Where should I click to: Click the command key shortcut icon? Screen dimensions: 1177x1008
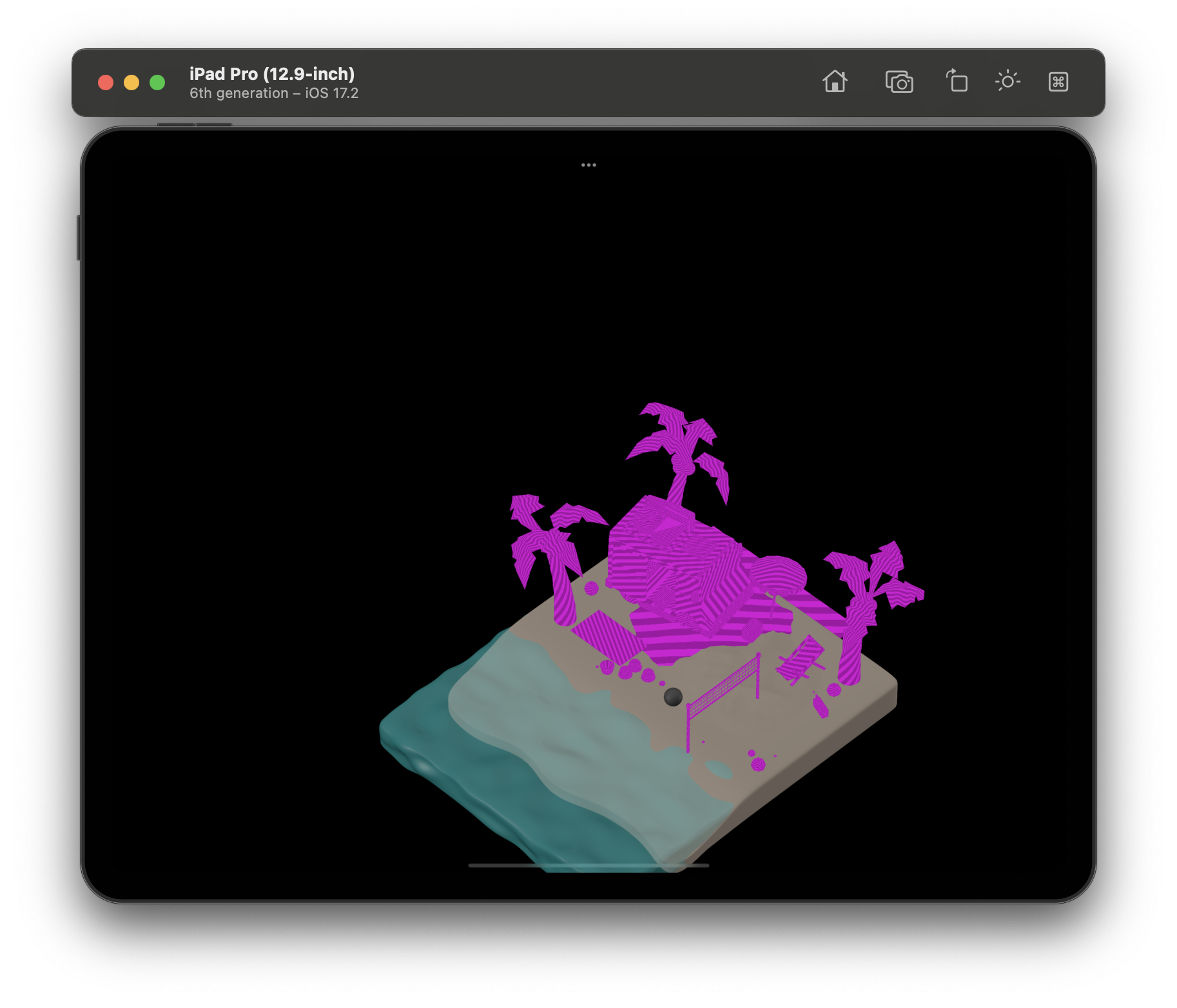coord(1058,82)
